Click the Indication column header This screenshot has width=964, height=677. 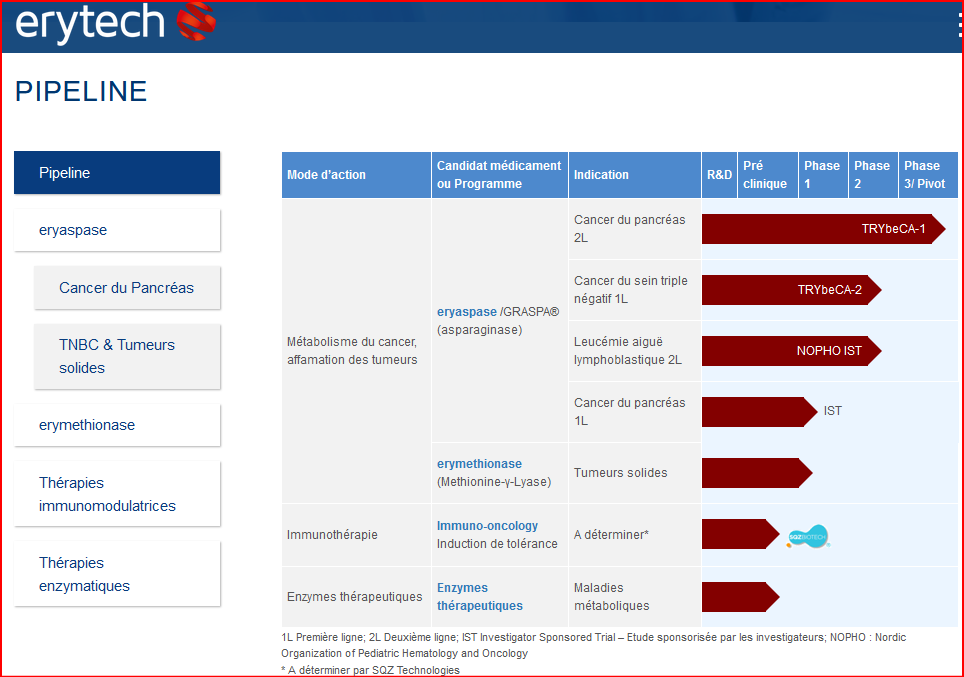(x=635, y=175)
